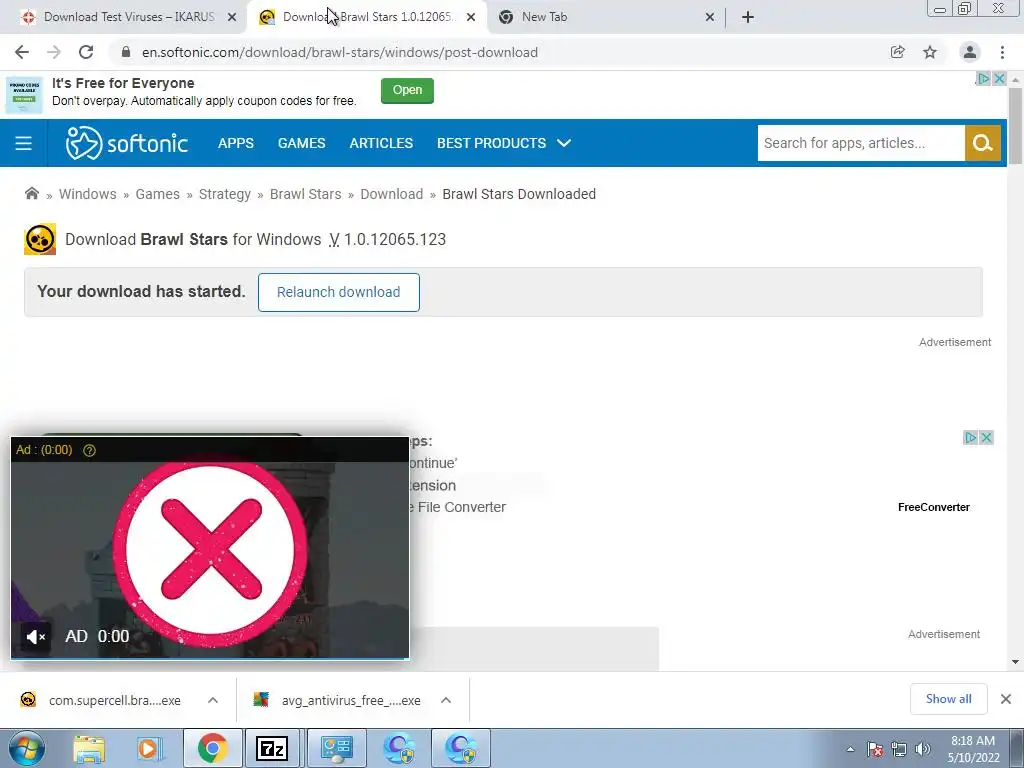Click the Chrome taskbar icon
This screenshot has height=768, width=1024.
tap(212, 748)
